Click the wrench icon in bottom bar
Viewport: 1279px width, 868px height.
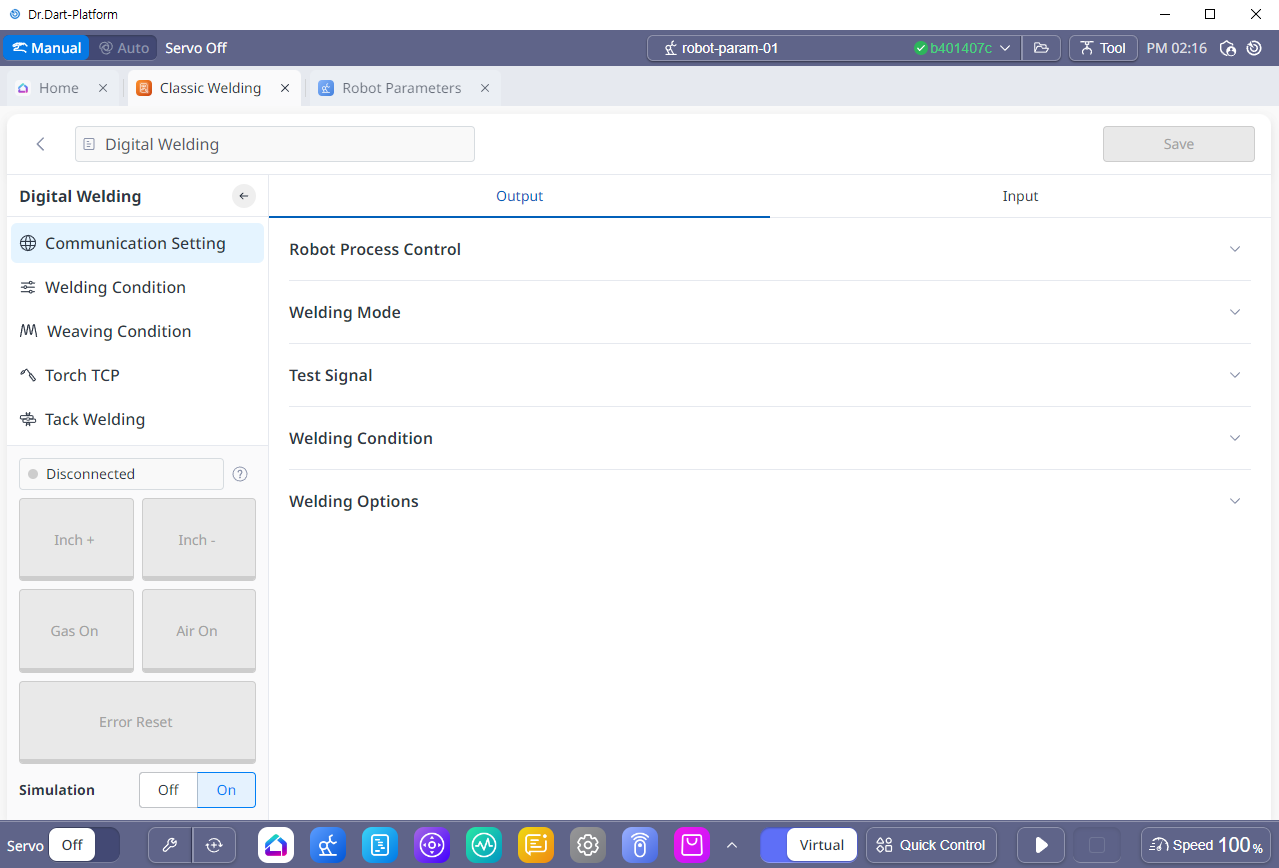coord(170,845)
